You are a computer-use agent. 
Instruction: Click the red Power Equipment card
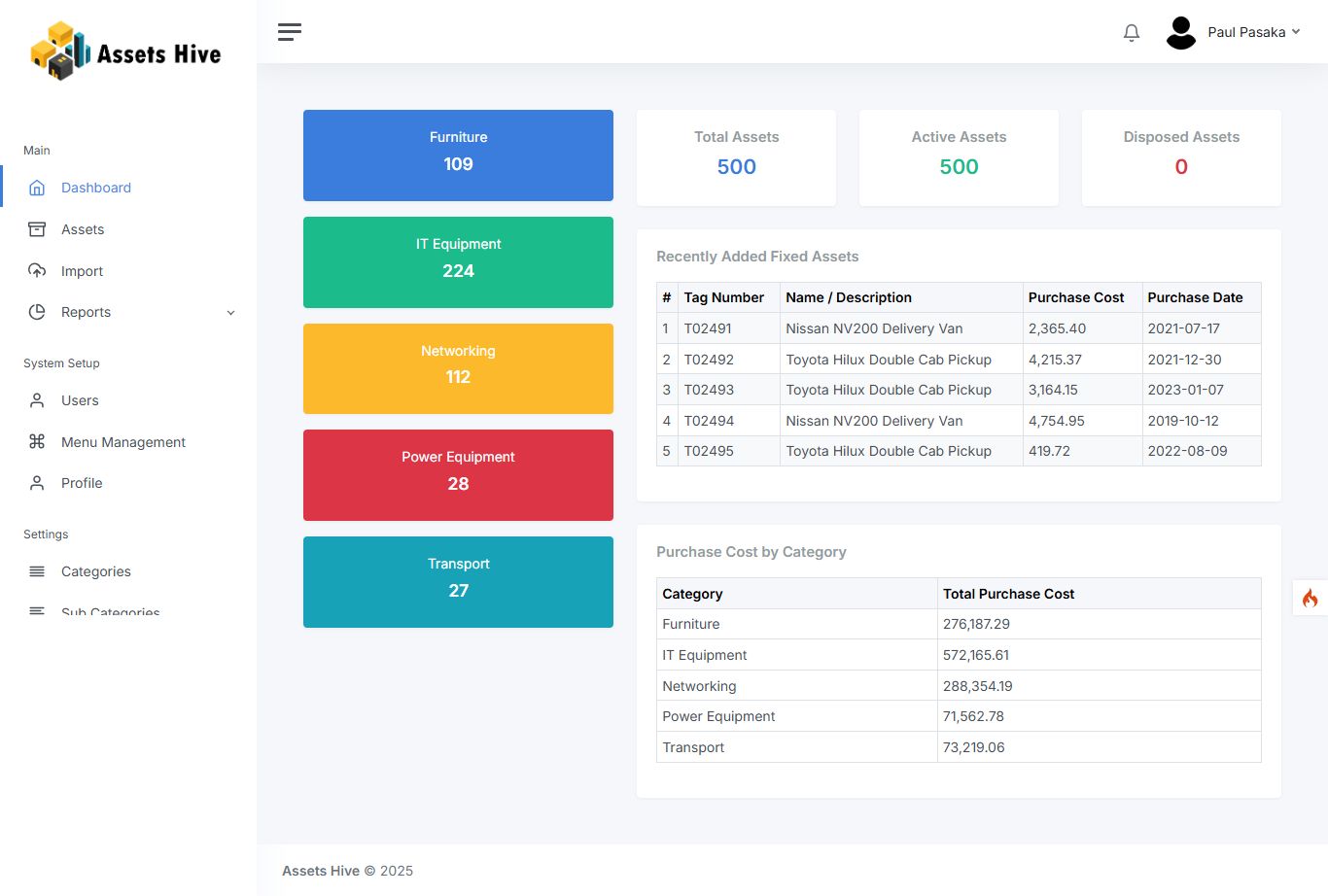coord(458,475)
